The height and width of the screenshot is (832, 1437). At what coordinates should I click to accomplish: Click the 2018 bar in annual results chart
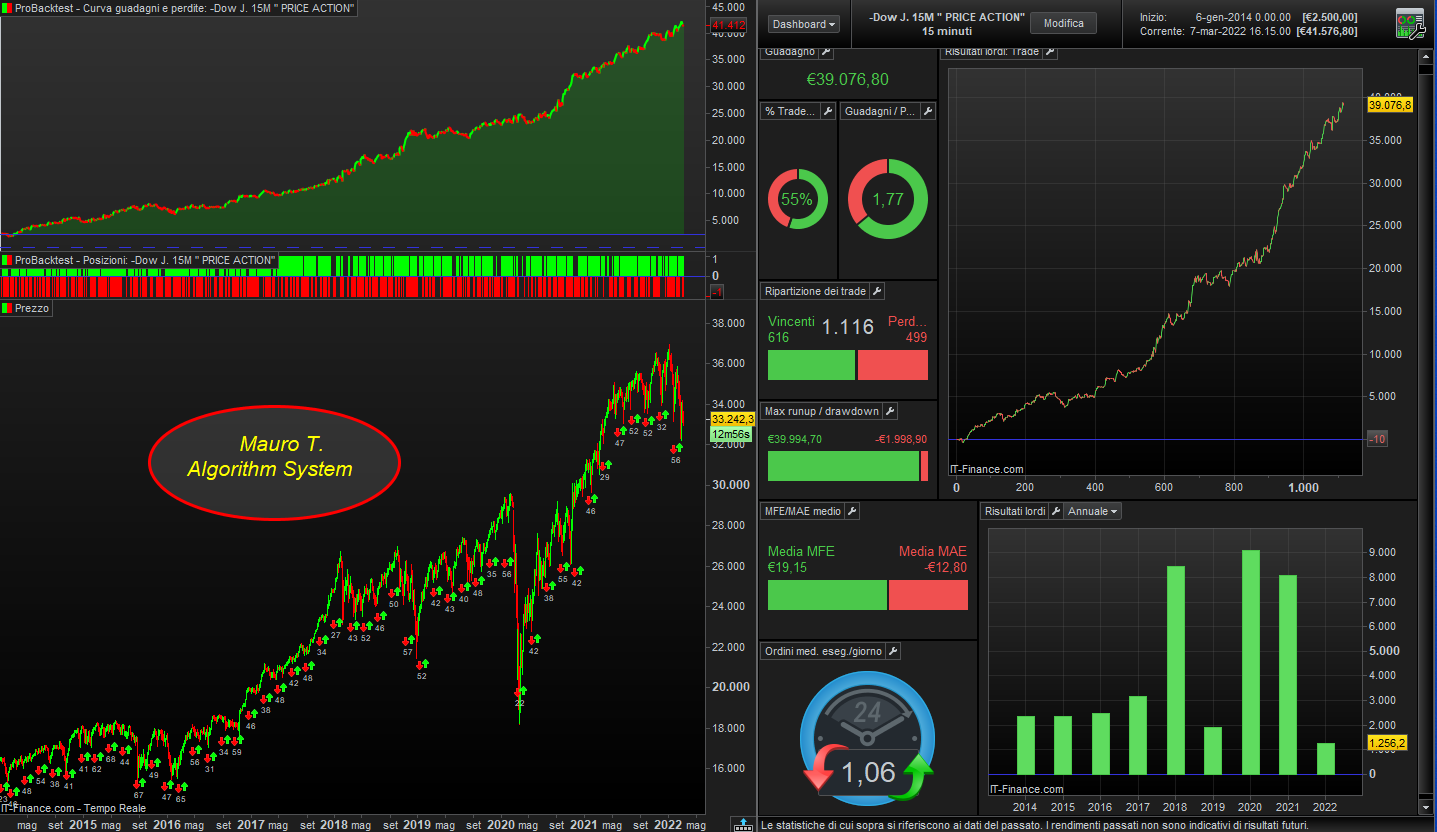(x=1175, y=670)
